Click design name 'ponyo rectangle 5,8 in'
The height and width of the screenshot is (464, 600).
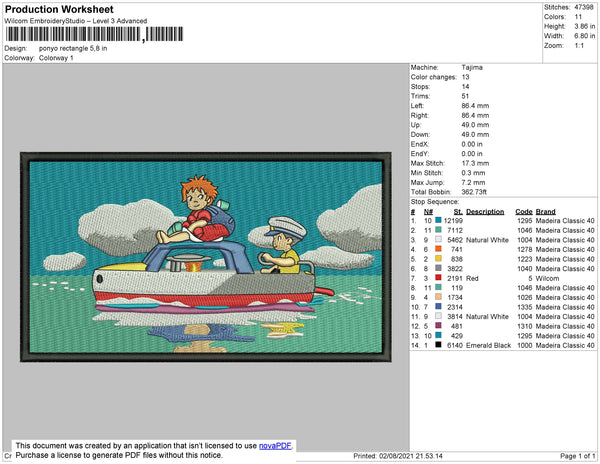(x=73, y=49)
